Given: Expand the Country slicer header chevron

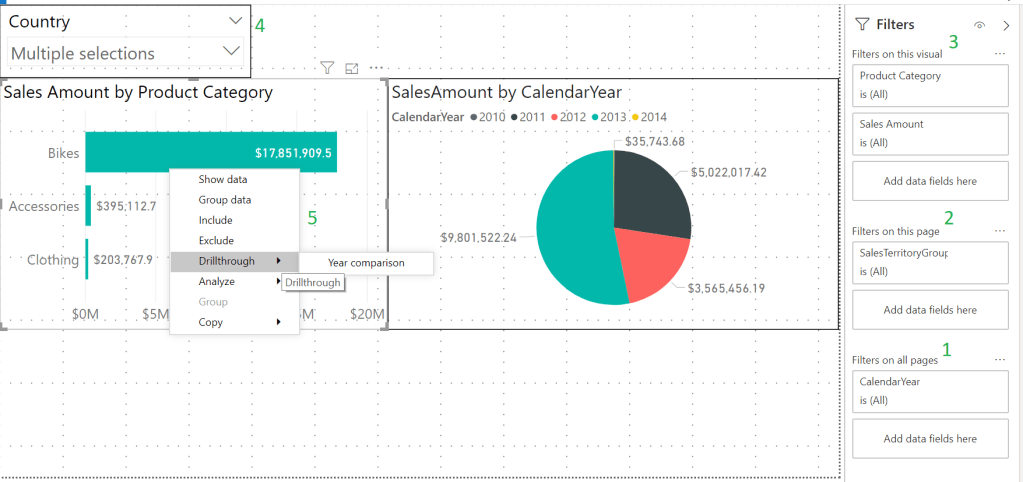Looking at the screenshot, I should [x=235, y=21].
